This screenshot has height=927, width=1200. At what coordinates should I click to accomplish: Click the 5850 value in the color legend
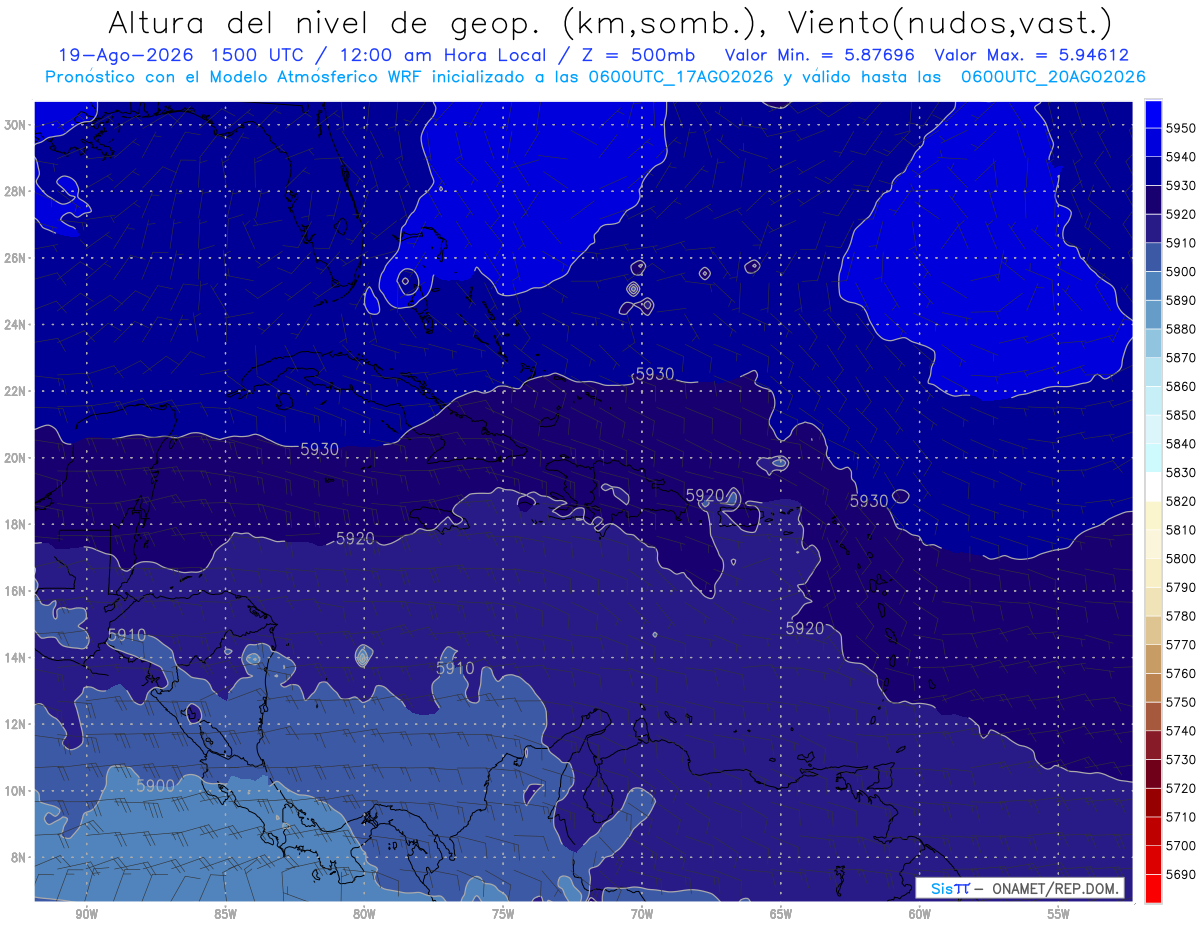point(1180,415)
